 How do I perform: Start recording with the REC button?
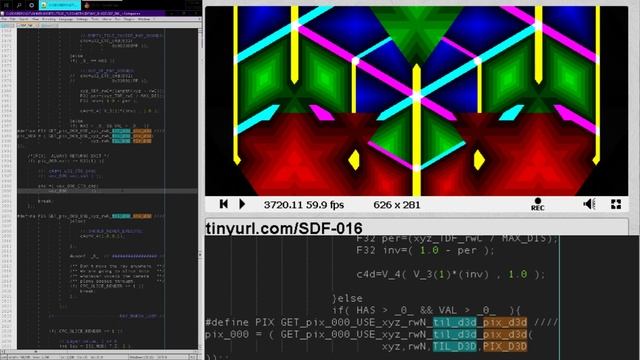coord(538,204)
